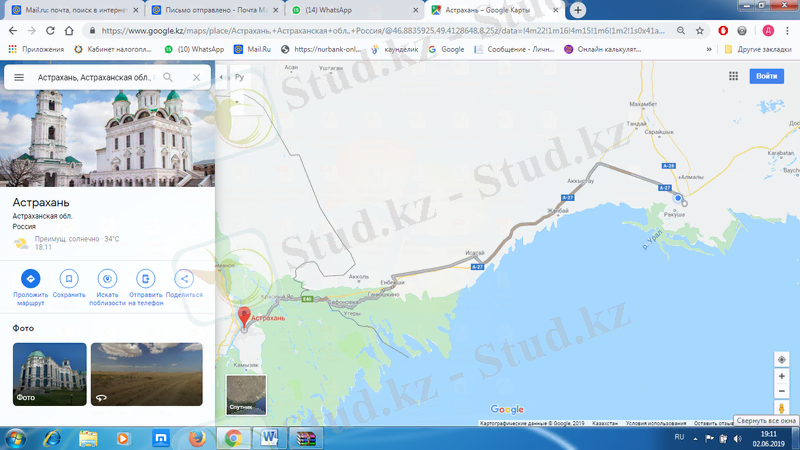Open a new browser tab
The width and height of the screenshot is (800, 450).
click(578, 10)
